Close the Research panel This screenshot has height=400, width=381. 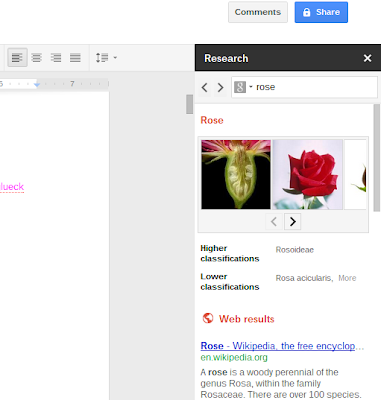367,58
